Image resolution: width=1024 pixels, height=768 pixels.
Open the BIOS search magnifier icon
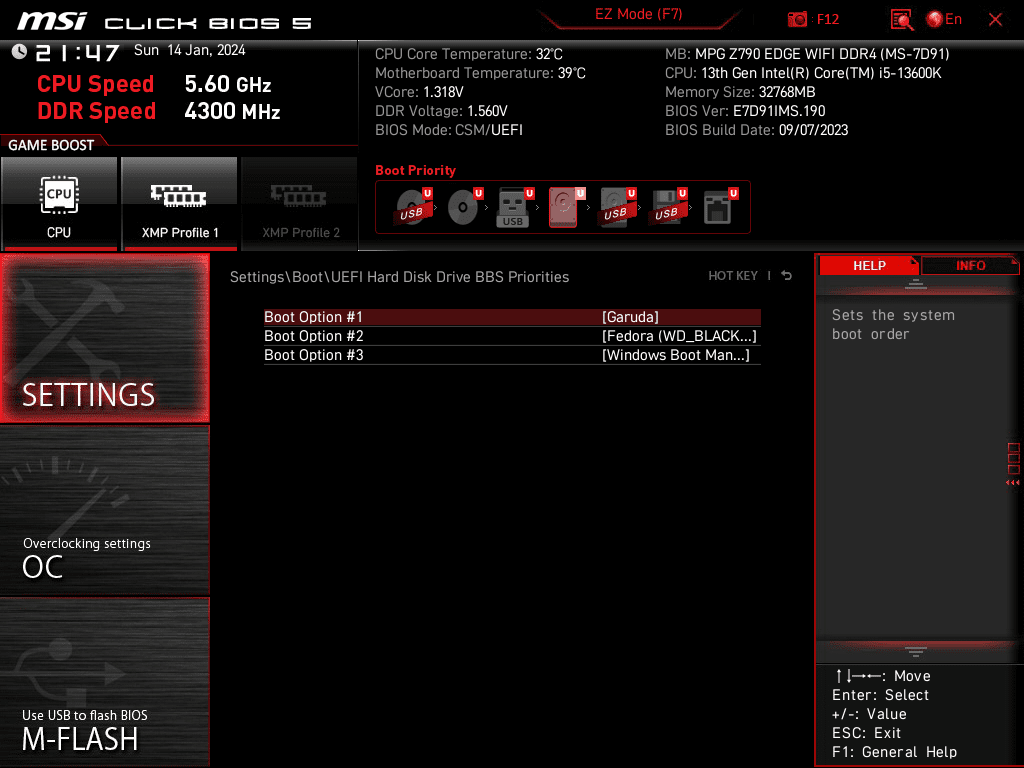902,20
